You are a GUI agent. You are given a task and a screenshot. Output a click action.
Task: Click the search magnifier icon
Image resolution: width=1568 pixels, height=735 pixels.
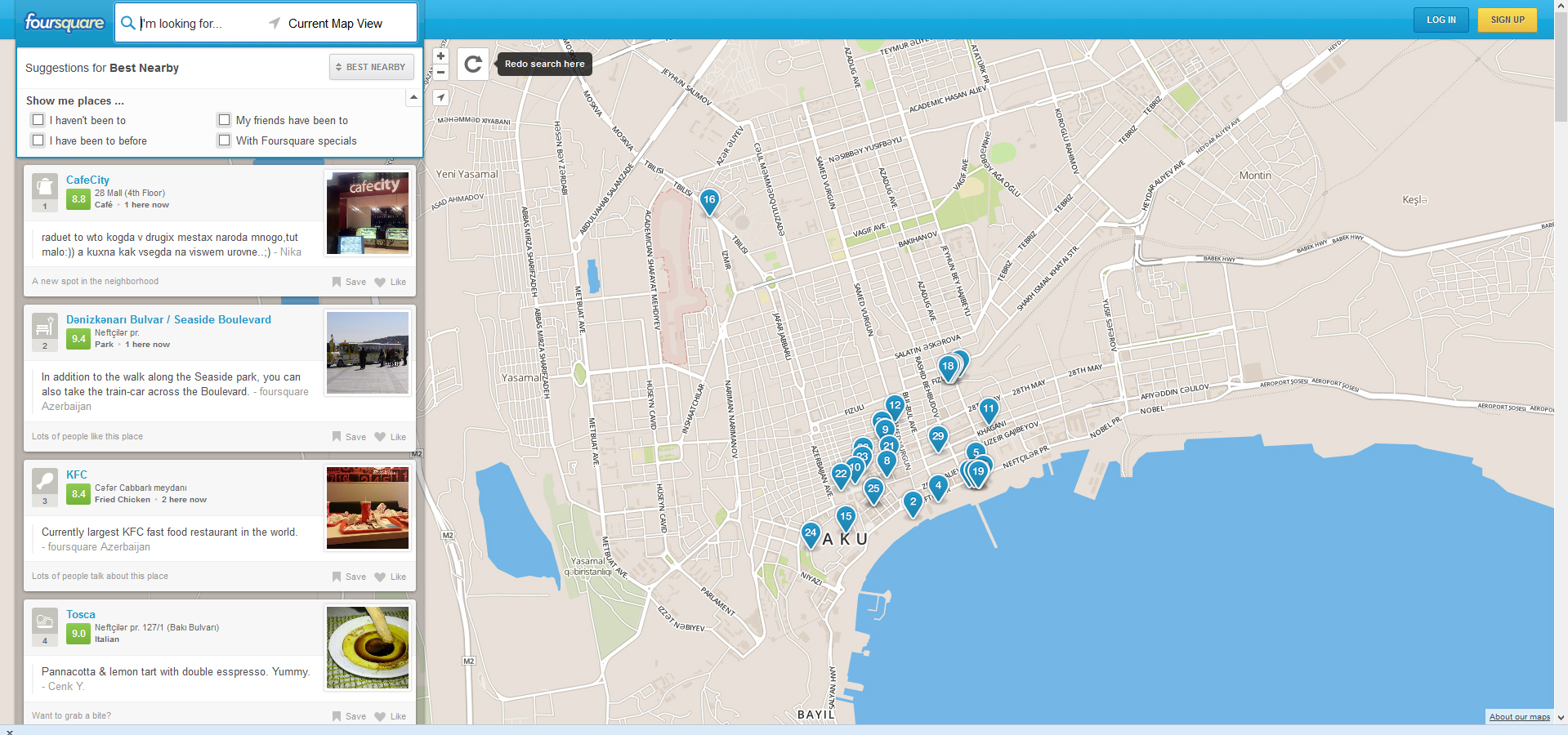click(x=127, y=23)
